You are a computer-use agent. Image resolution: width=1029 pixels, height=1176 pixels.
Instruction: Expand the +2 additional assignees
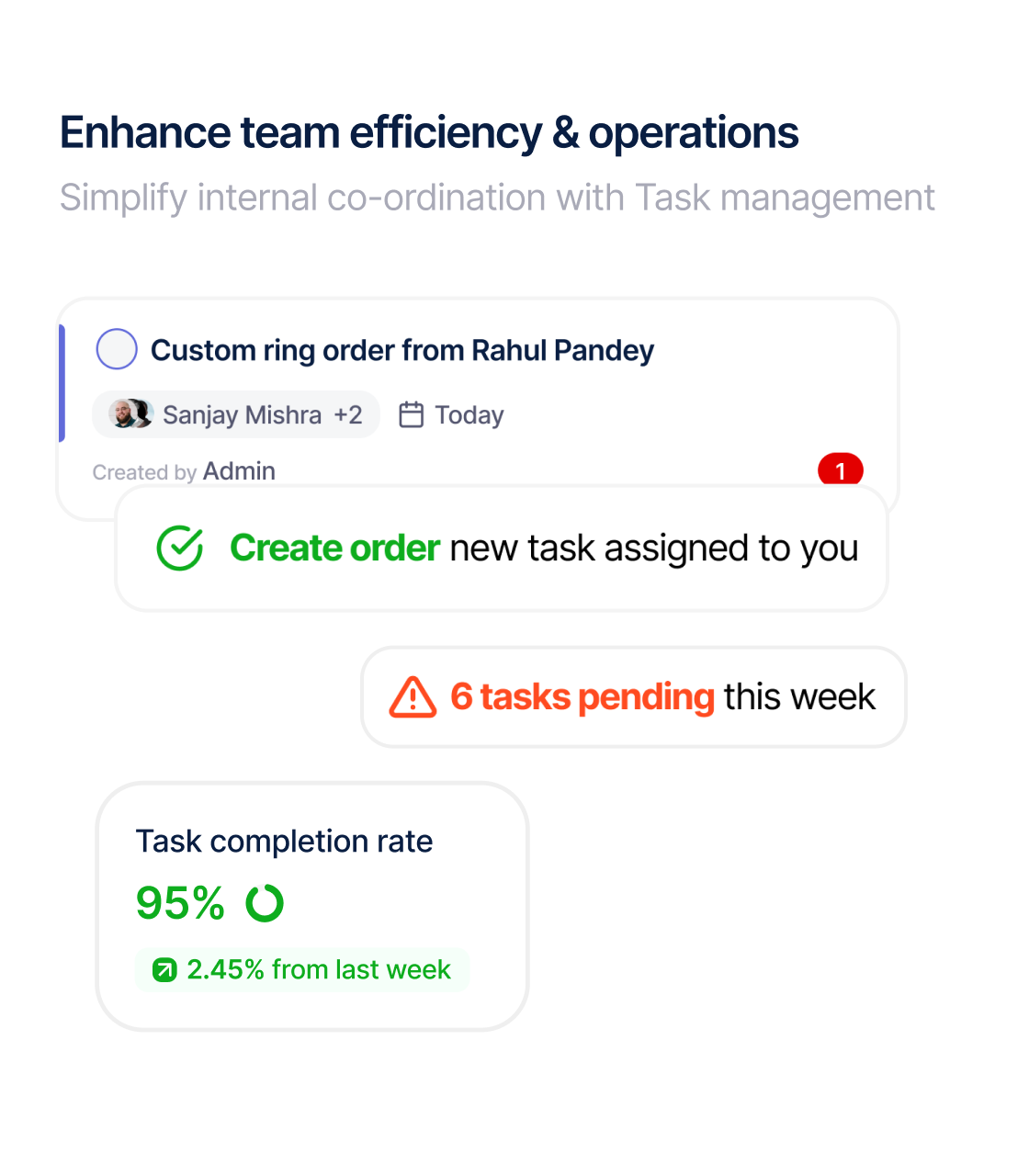coord(348,415)
